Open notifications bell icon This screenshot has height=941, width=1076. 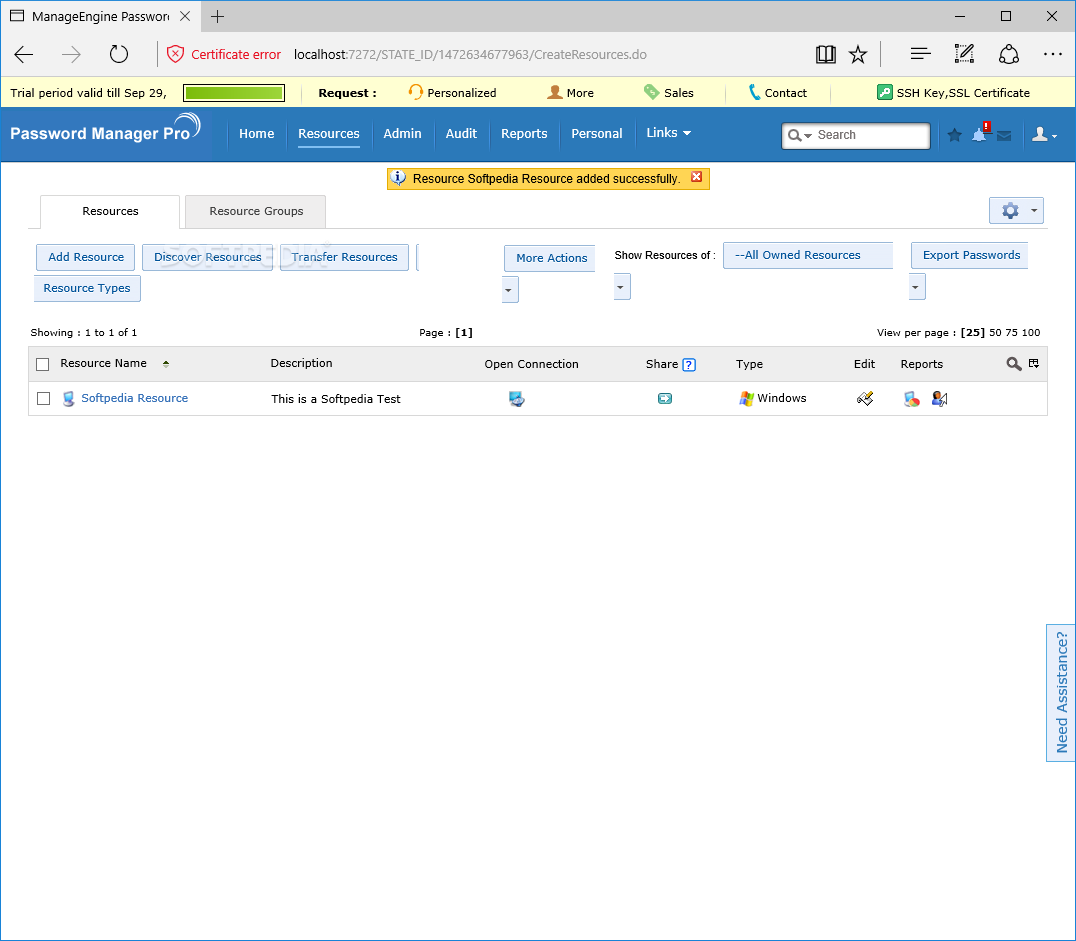(980, 134)
